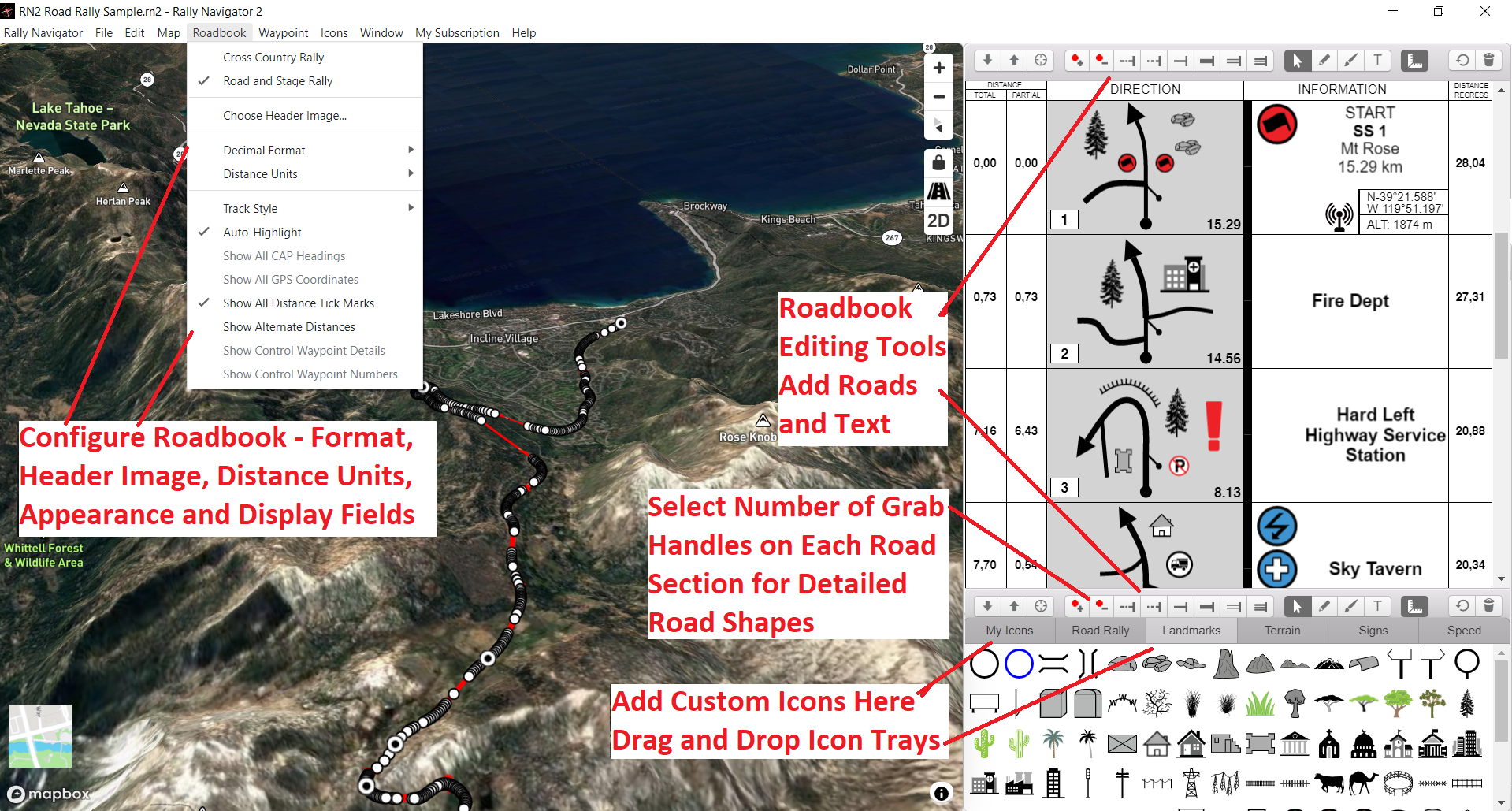1512x811 pixels.
Task: Pick the camel icon in the icon tray
Action: (1363, 783)
